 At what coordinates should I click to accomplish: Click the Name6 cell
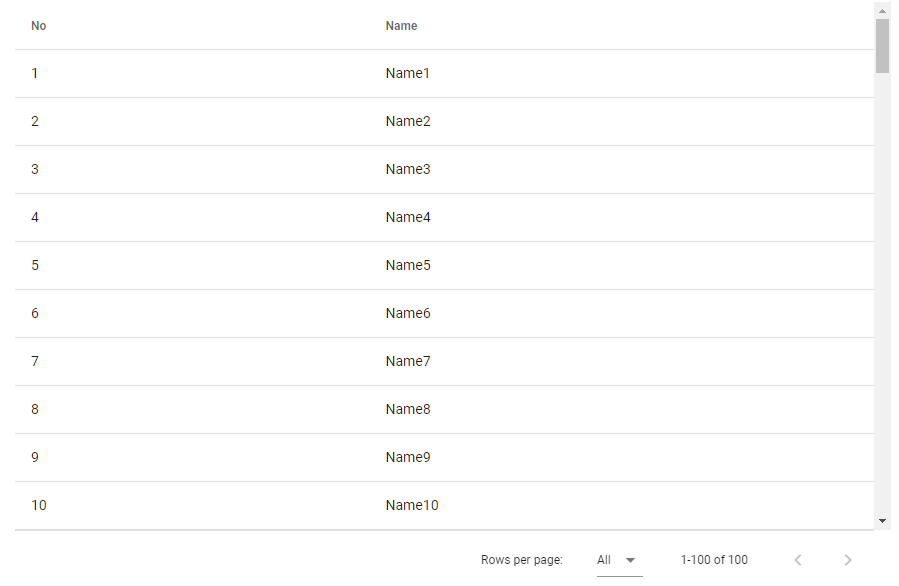tap(407, 313)
